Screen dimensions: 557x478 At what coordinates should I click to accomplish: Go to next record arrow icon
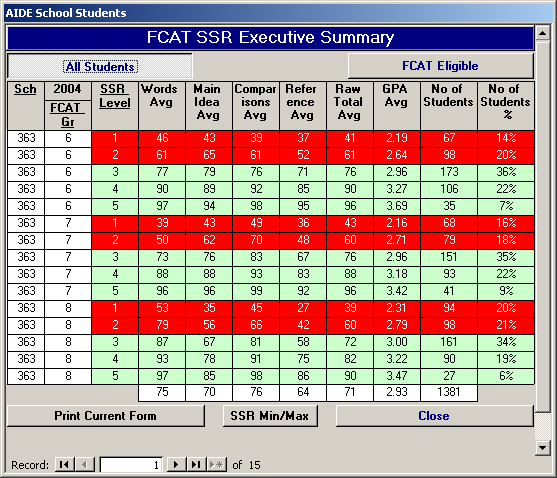coord(176,465)
